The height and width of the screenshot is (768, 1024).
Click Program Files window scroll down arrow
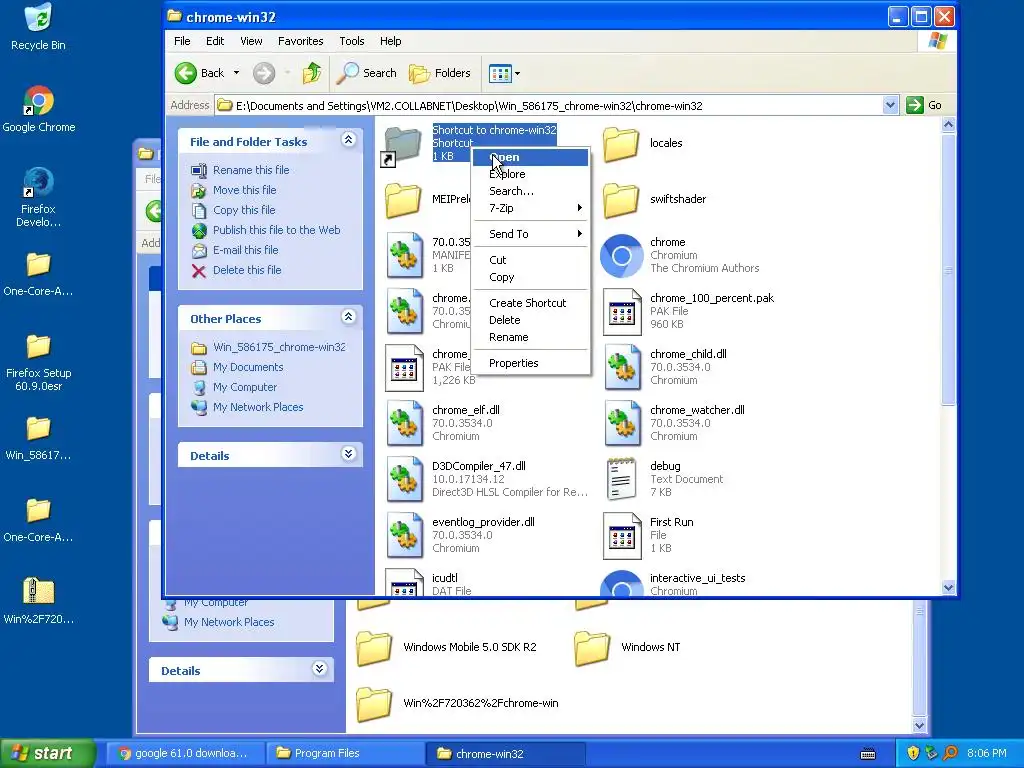(920, 725)
